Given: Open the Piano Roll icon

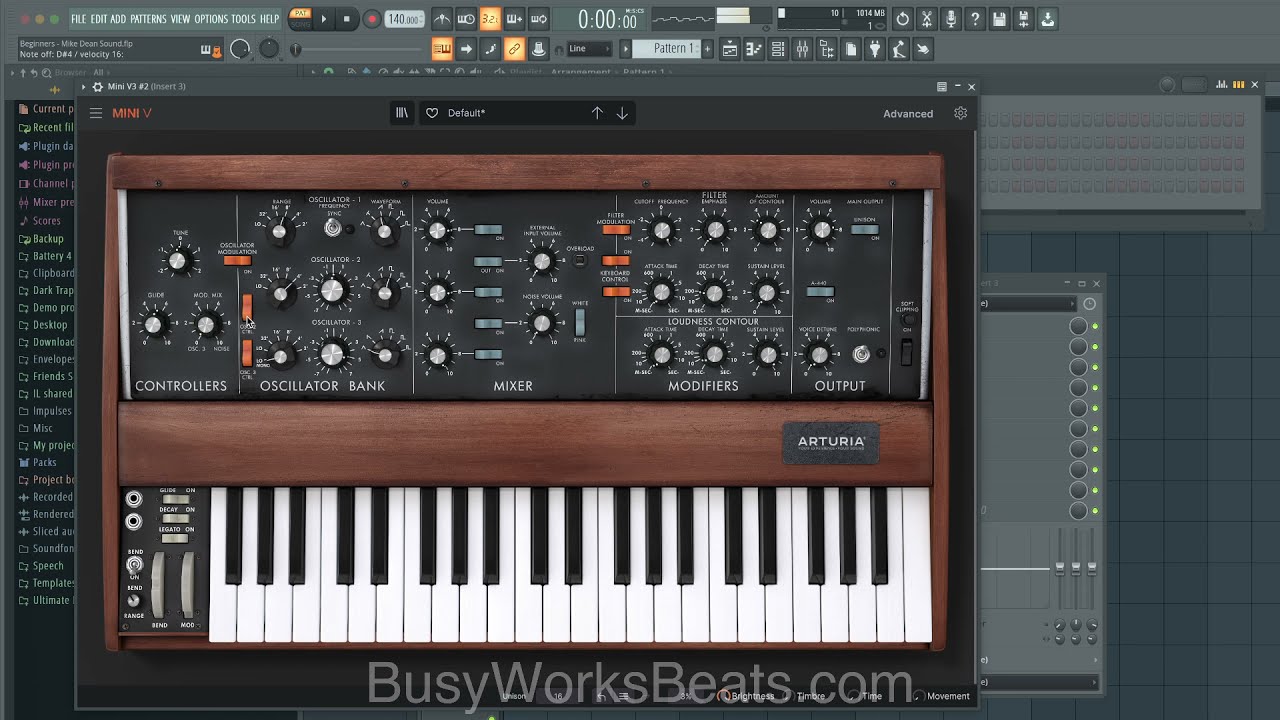Looking at the screenshot, I should (754, 49).
